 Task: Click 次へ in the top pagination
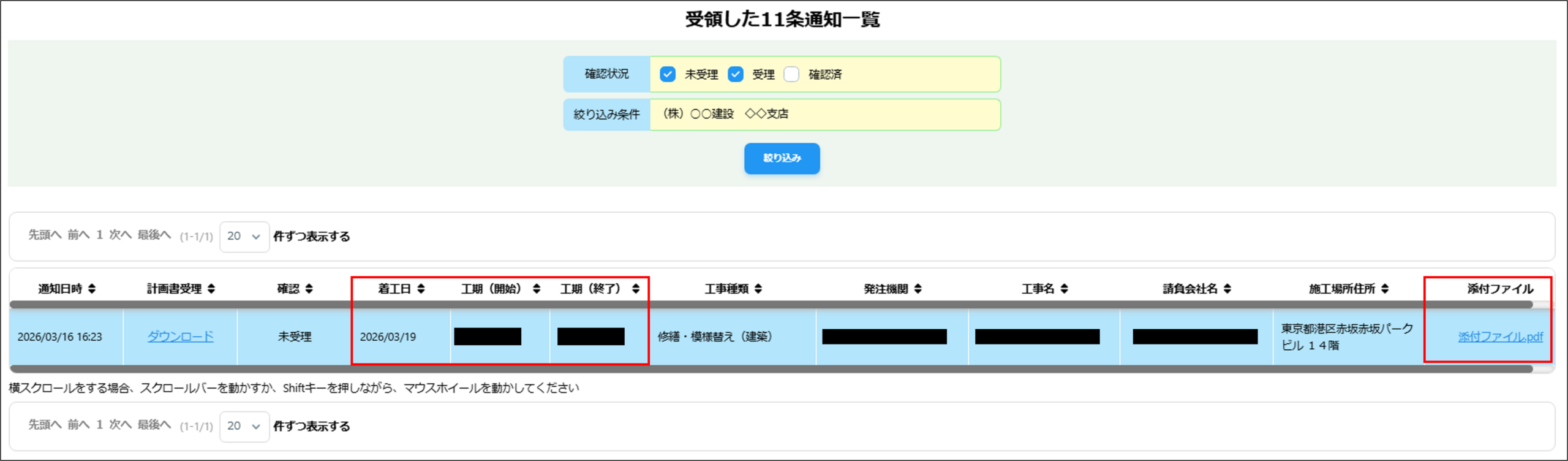point(120,235)
